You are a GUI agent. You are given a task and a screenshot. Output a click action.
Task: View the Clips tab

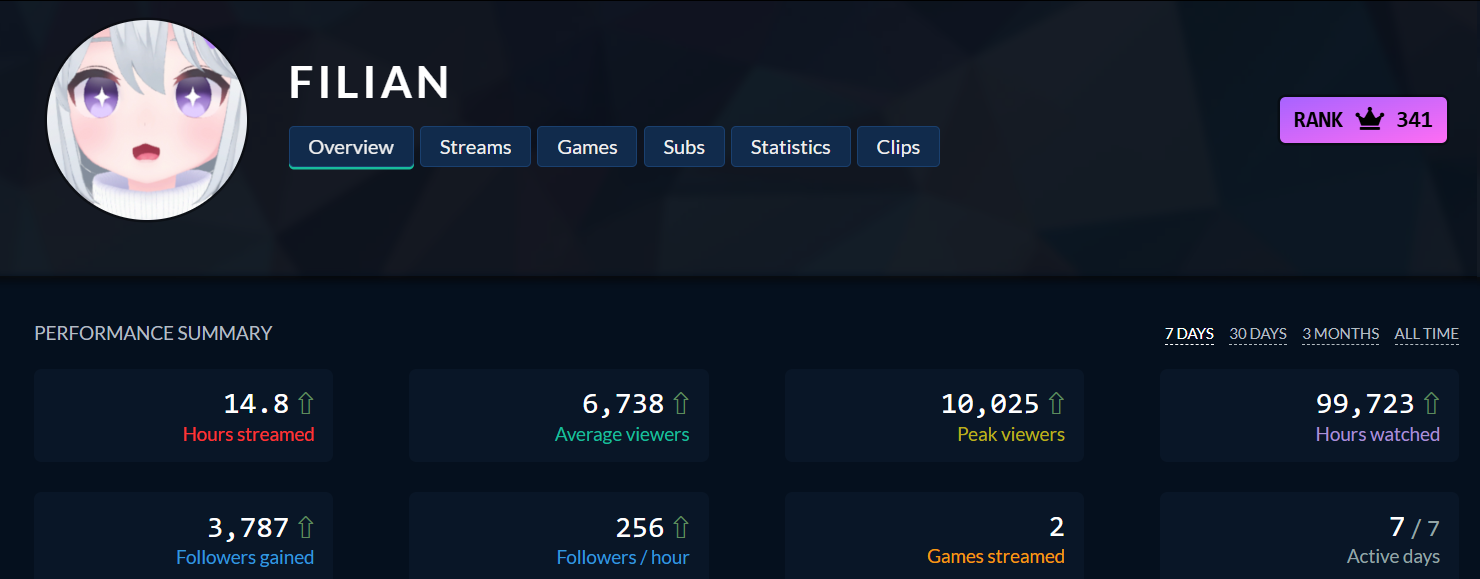tap(898, 147)
